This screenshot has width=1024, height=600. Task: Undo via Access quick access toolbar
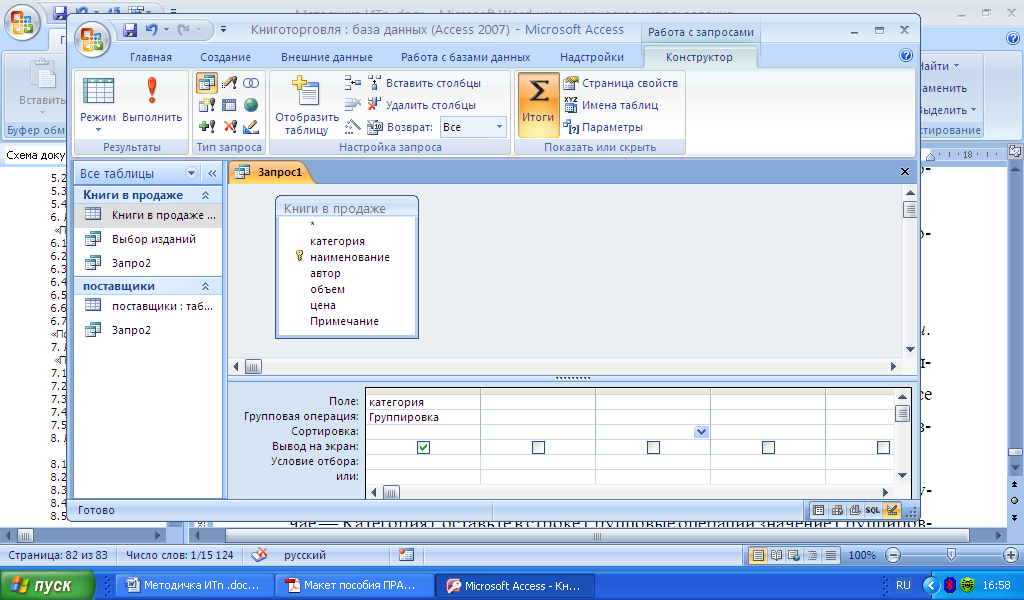pos(152,29)
